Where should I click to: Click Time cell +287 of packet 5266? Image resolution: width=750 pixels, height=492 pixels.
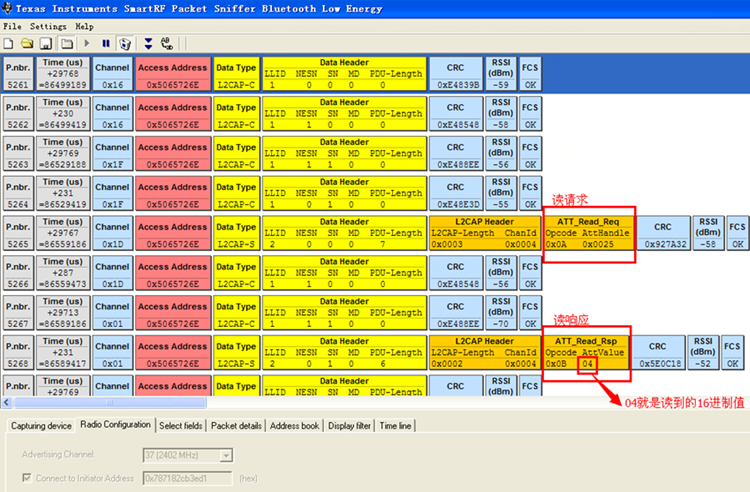point(63,273)
